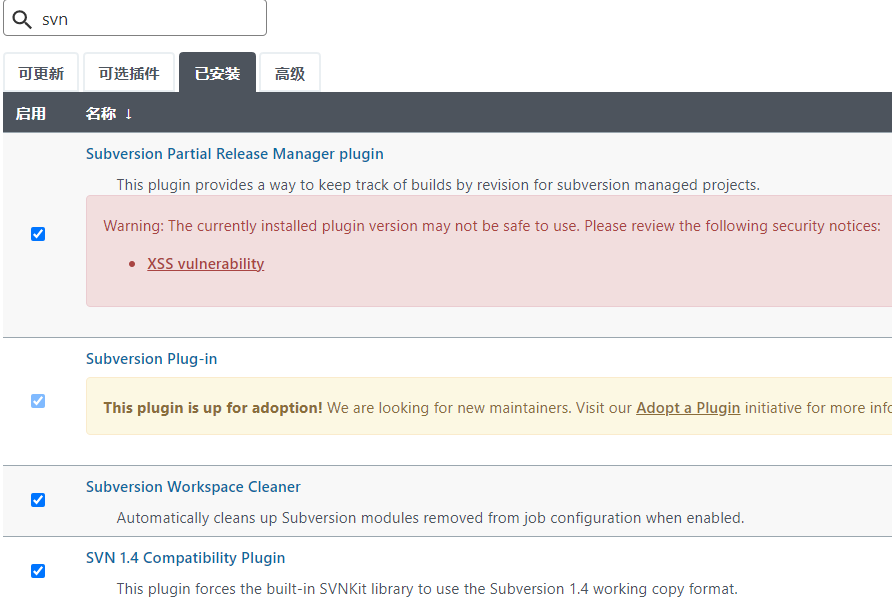Sort by the 名称 column header
The width and height of the screenshot is (892, 603).
[x=109, y=114]
